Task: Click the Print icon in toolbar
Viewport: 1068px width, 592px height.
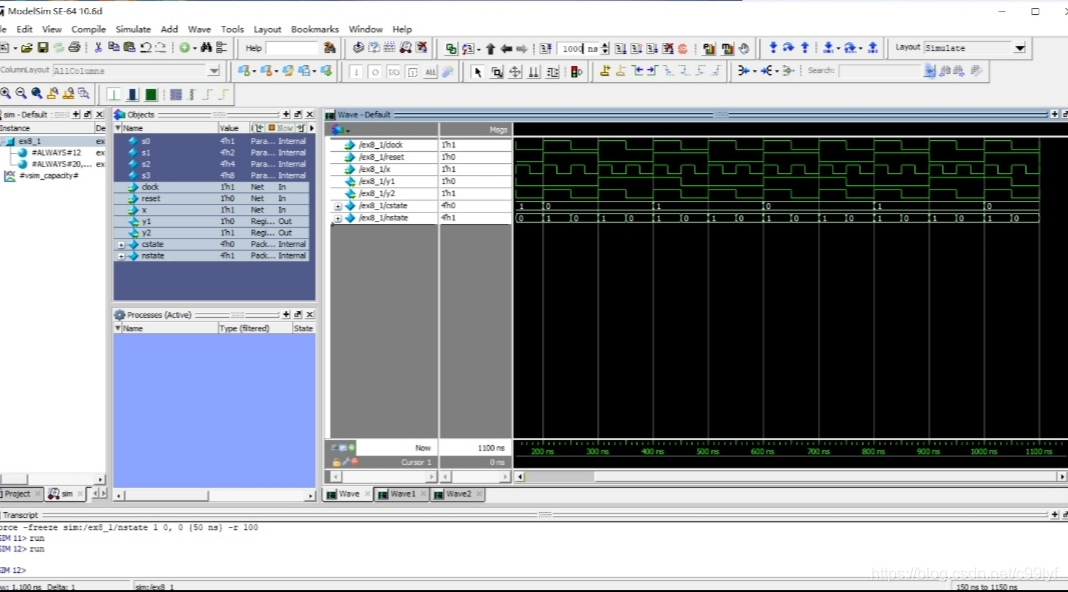Action: [x=74, y=48]
